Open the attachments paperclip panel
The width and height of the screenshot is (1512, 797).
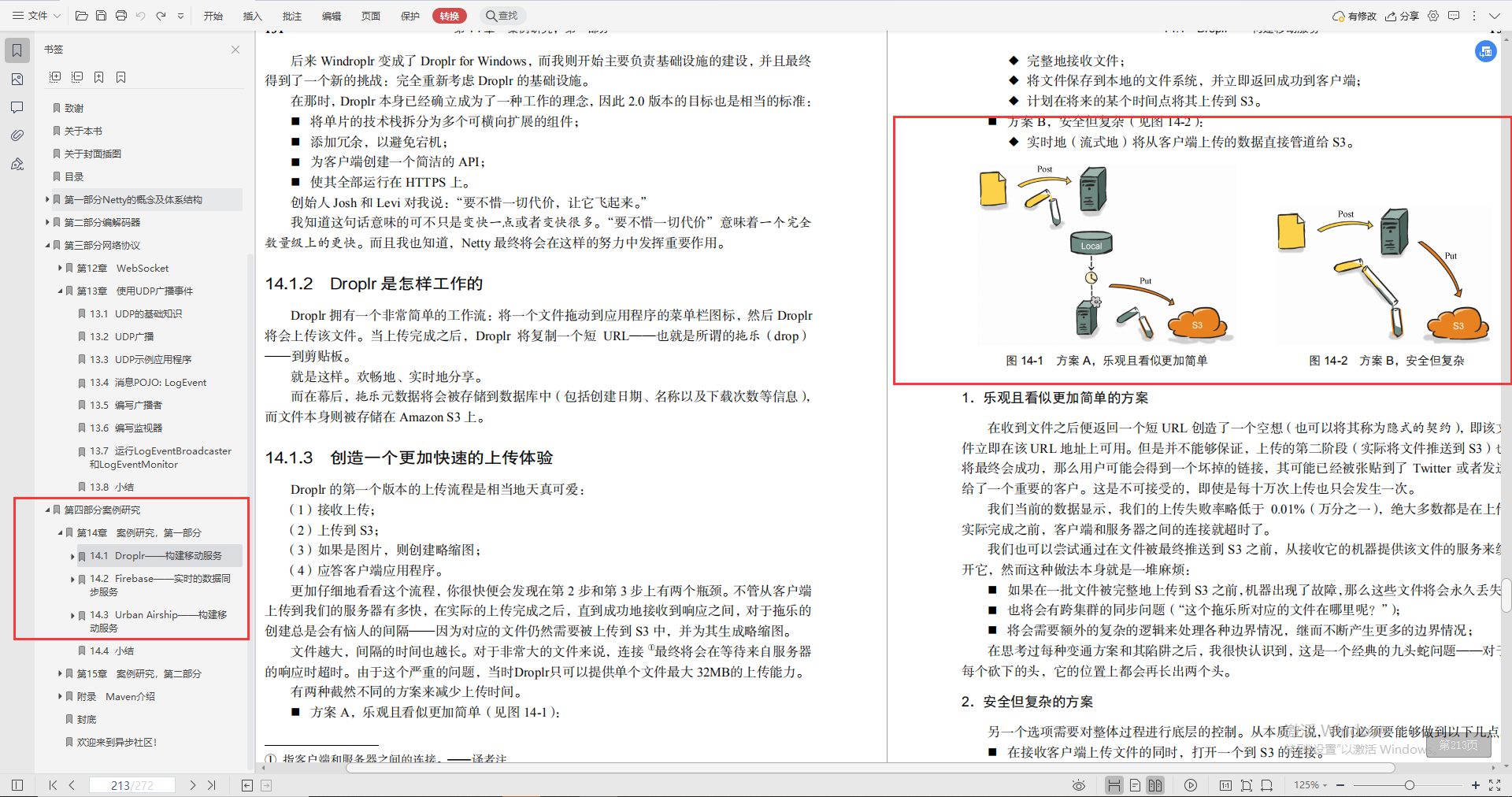[17, 135]
